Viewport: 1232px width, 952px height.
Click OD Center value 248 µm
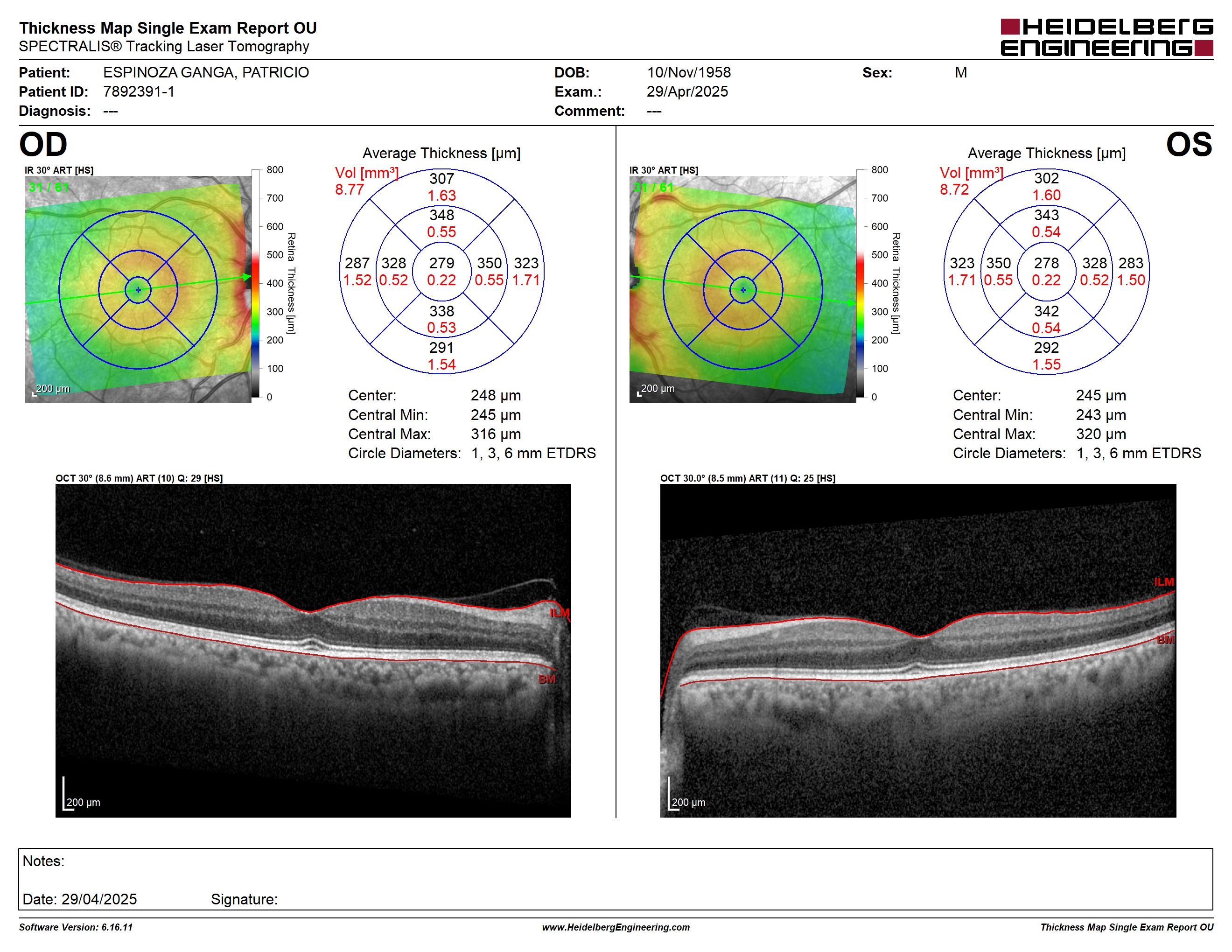tap(496, 395)
